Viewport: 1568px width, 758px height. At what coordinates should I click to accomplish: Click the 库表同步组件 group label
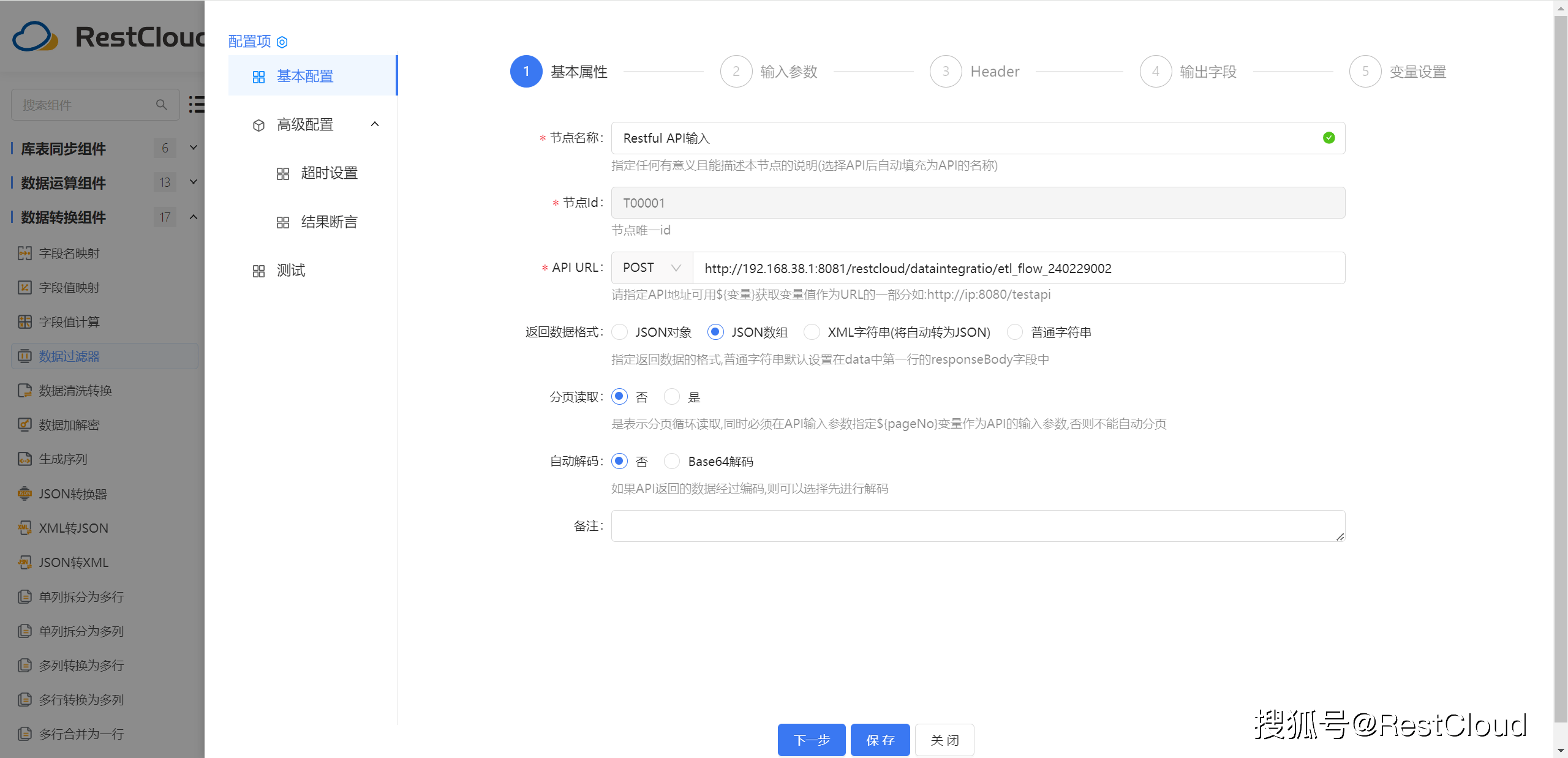[x=64, y=148]
